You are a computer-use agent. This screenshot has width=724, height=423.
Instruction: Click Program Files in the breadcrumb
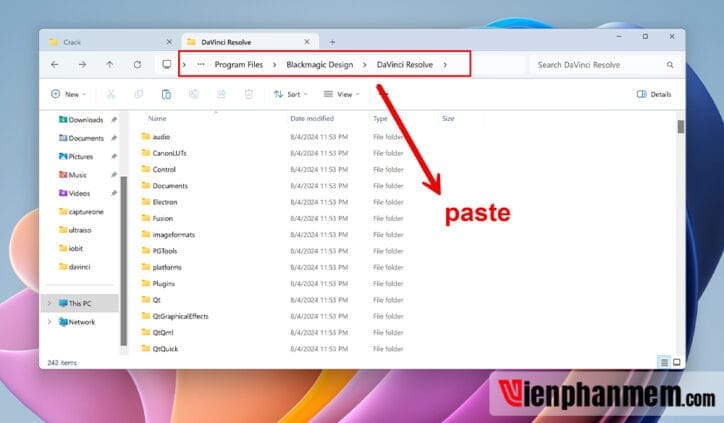239,65
